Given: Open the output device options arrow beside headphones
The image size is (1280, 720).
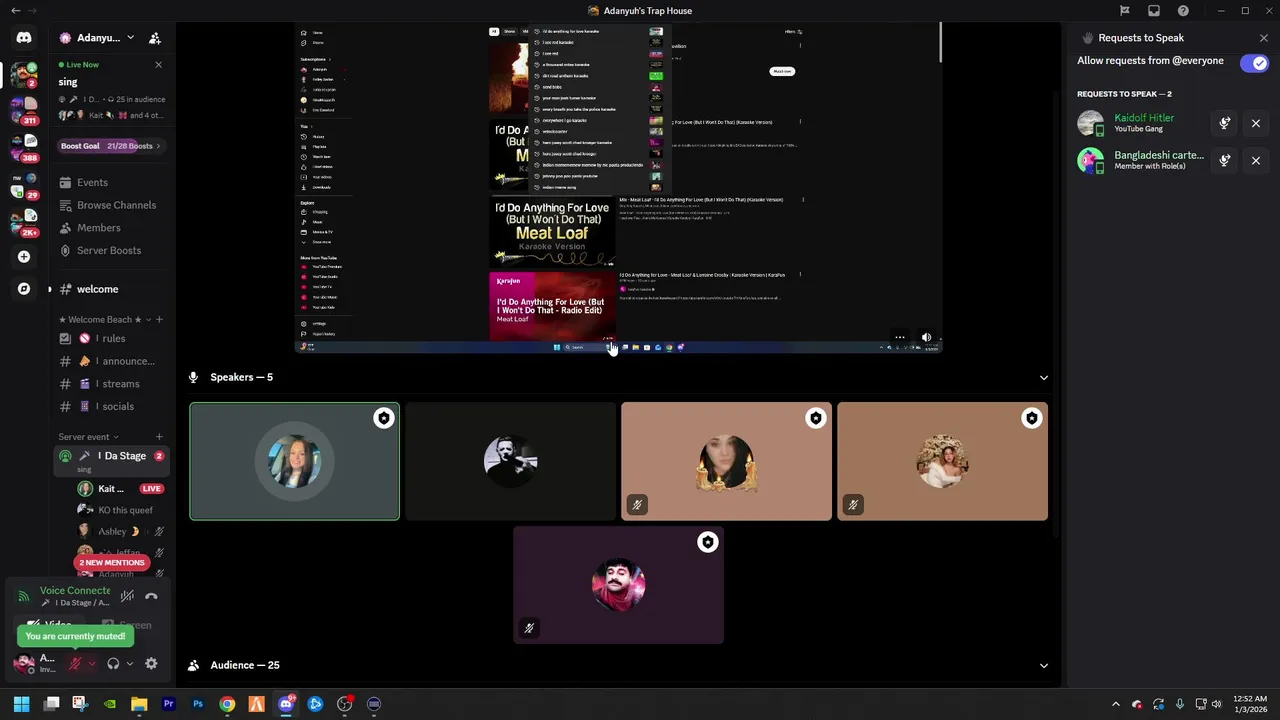Looking at the screenshot, I should [x=129, y=664].
